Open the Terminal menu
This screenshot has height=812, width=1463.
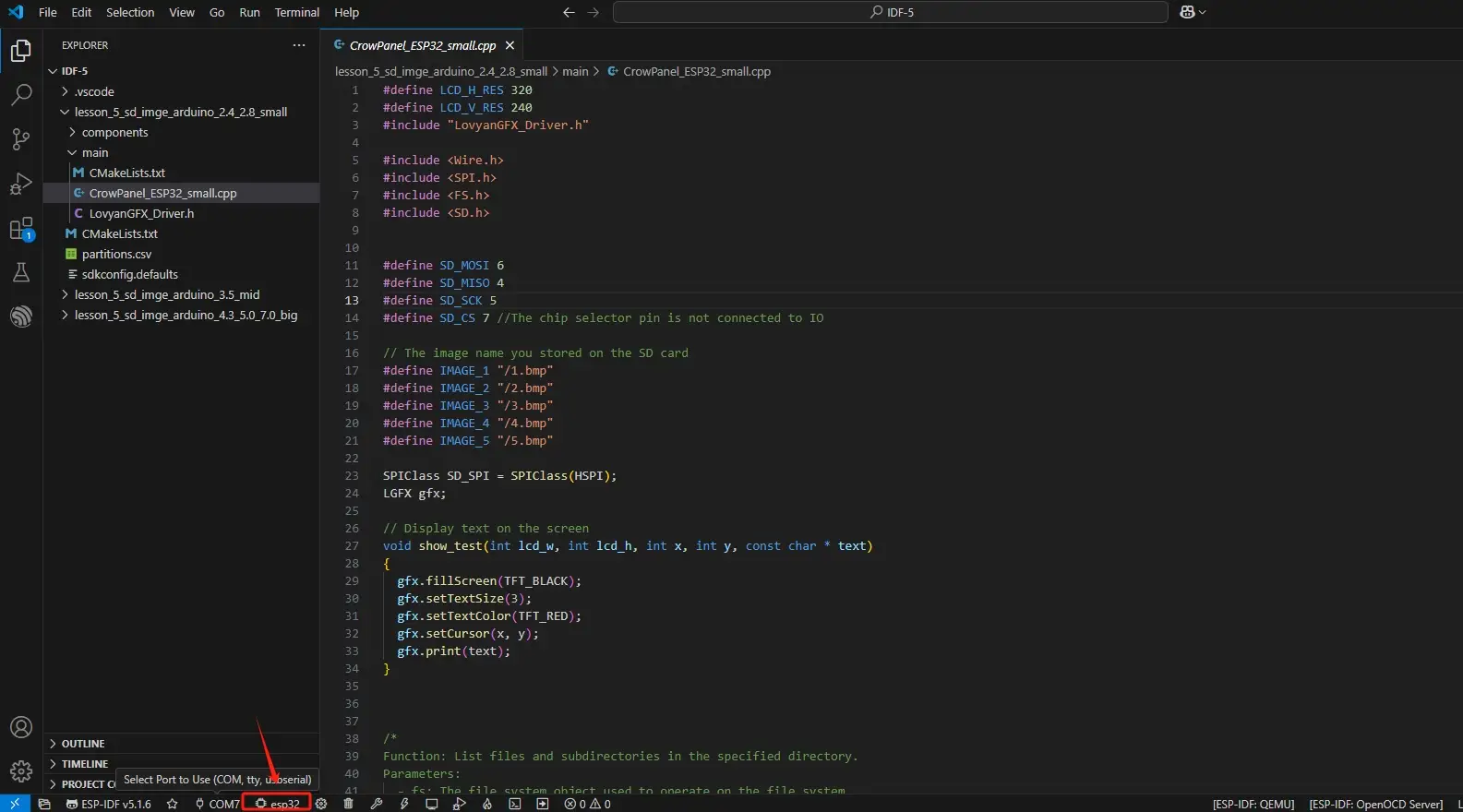297,12
